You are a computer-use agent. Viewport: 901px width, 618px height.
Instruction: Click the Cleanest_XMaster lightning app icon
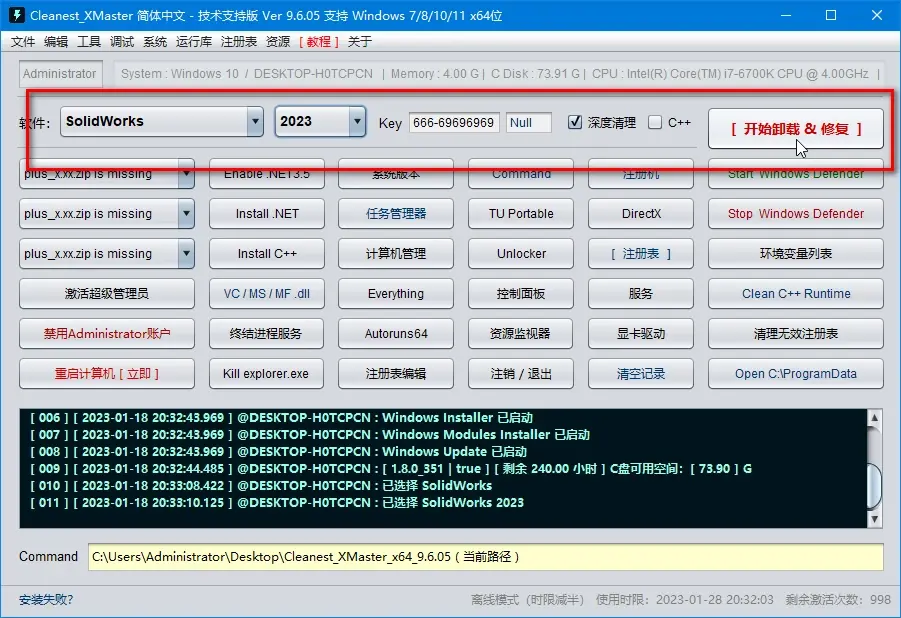pyautogui.click(x=17, y=15)
